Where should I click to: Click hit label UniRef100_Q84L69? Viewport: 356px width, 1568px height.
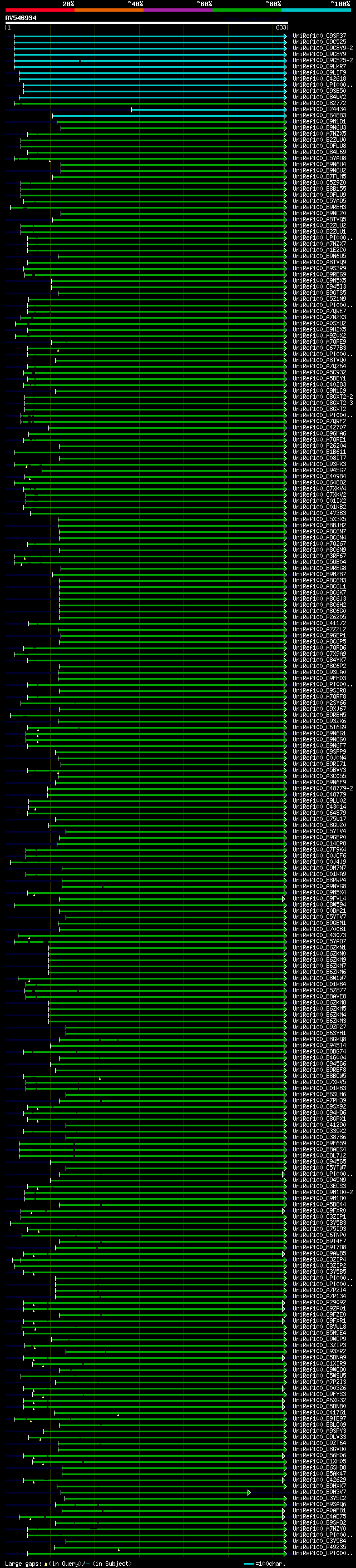(x=319, y=152)
